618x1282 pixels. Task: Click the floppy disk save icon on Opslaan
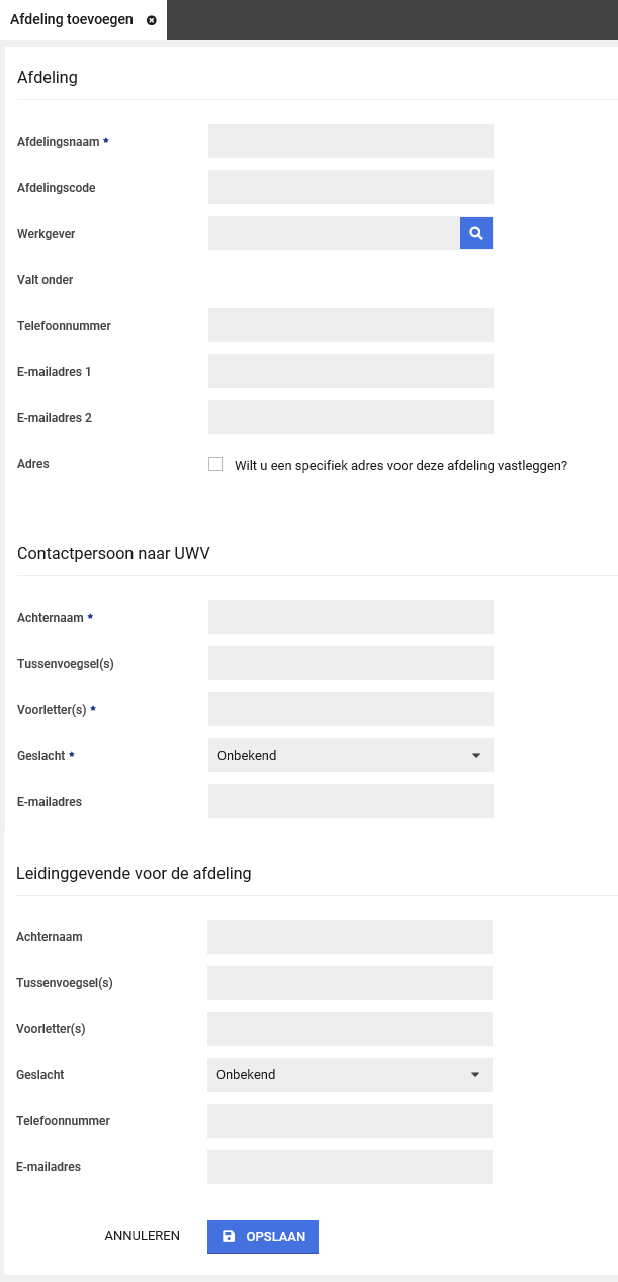pyautogui.click(x=229, y=1236)
